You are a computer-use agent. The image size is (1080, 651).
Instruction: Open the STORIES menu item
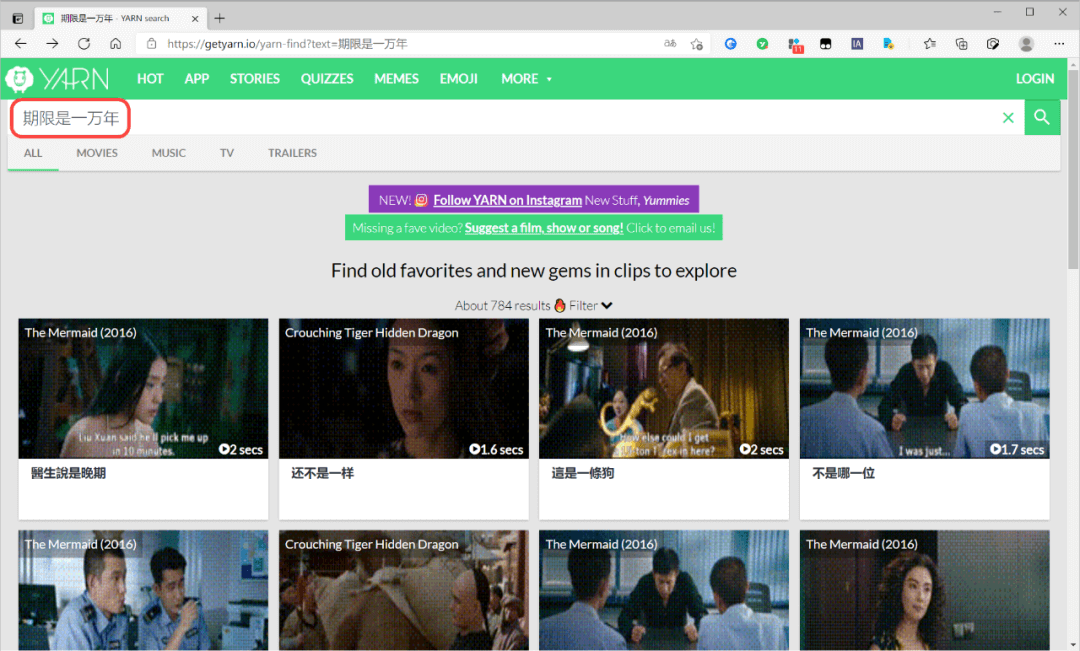coord(255,79)
